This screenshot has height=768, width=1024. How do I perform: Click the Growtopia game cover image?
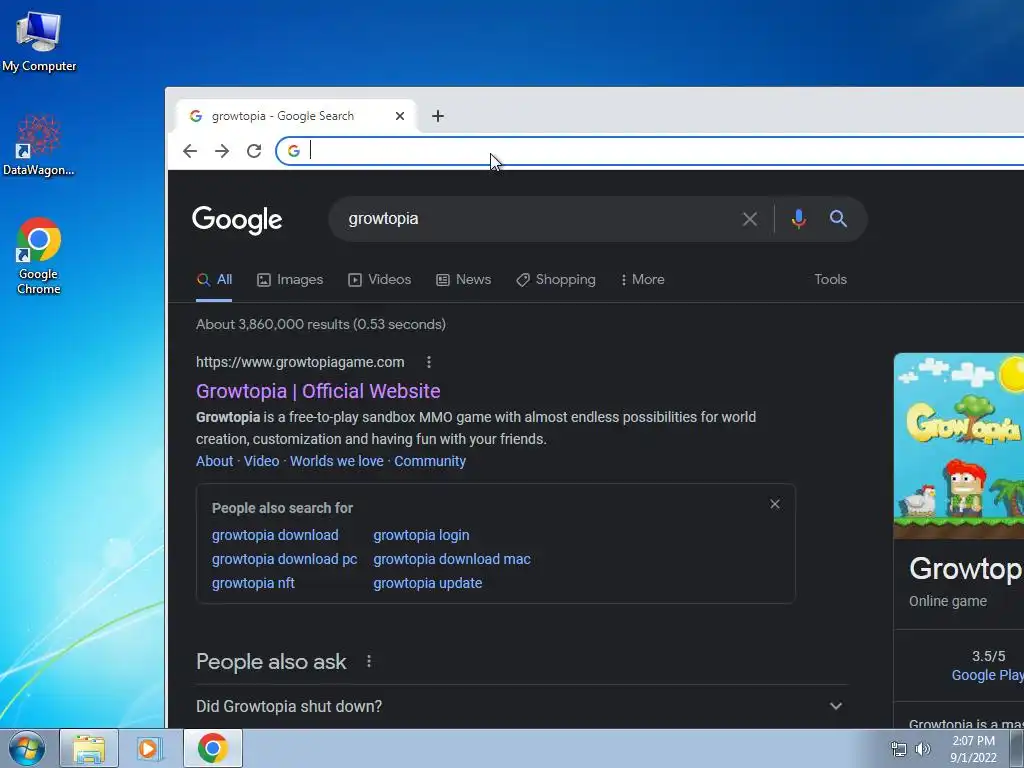(959, 446)
